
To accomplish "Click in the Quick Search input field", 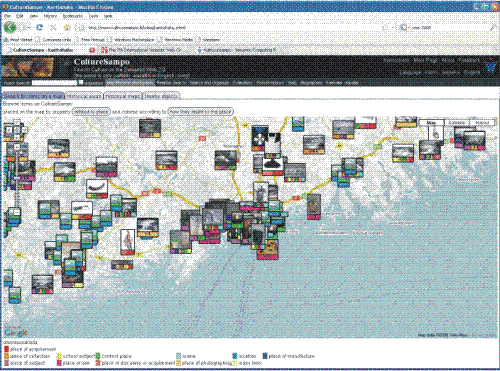I will 54,83.
